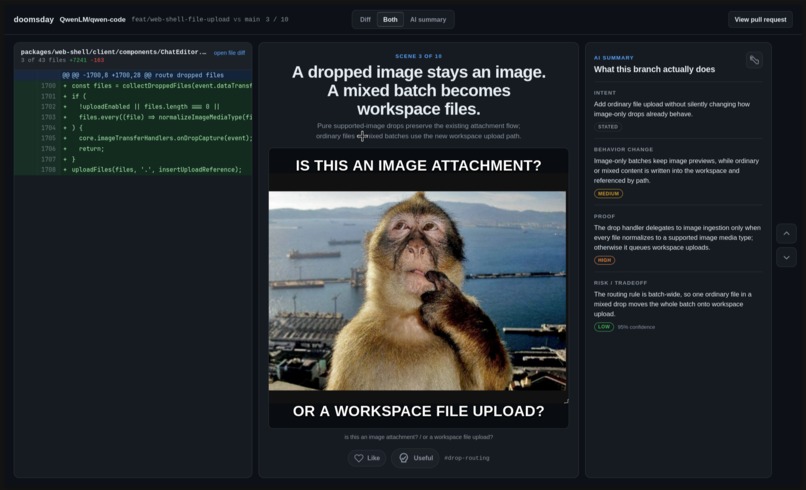Mark the scene as Useful
Image resolution: width=806 pixels, height=490 pixels.
(415, 458)
